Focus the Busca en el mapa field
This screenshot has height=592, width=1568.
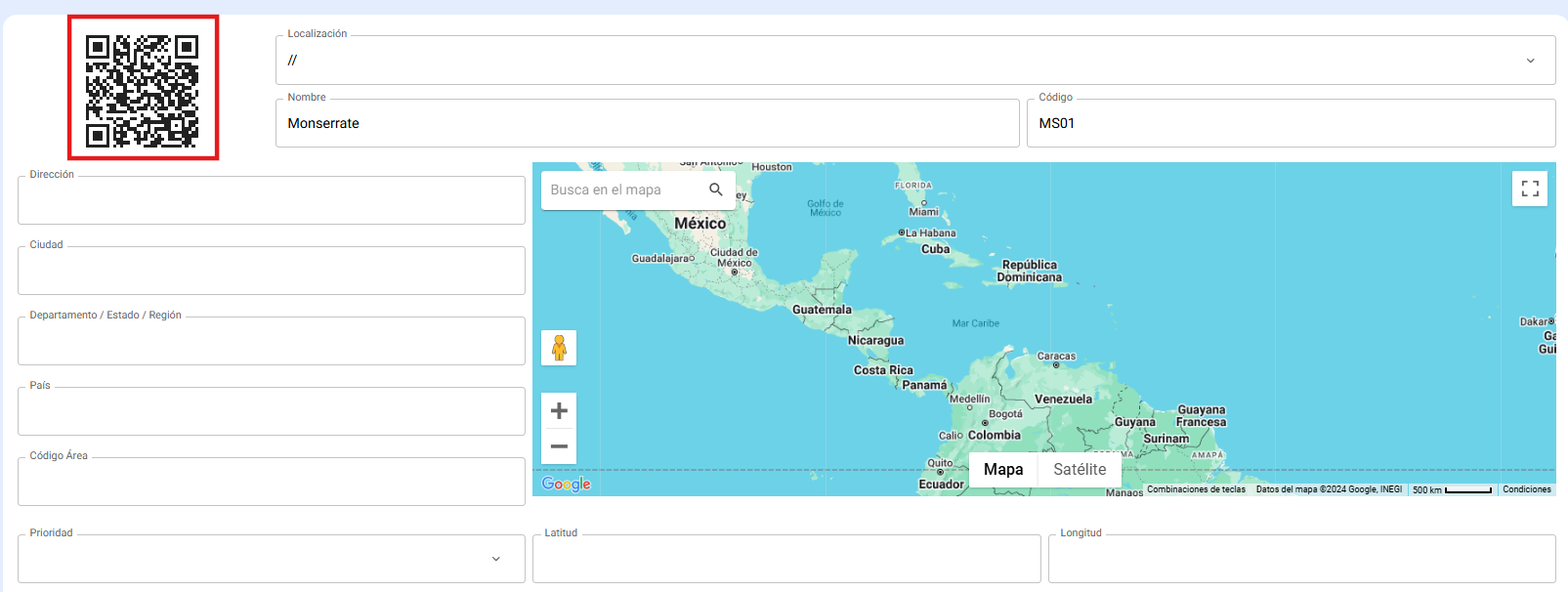coord(623,190)
